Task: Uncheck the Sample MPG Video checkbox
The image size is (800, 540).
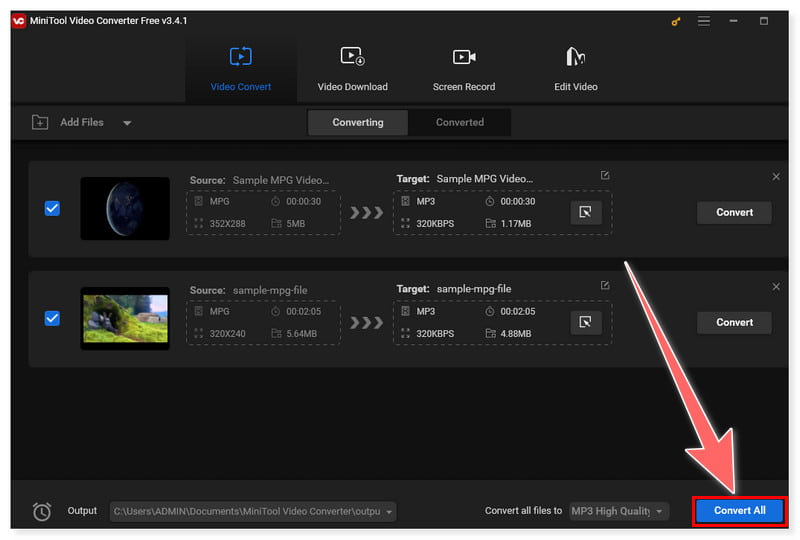Action: pyautogui.click(x=53, y=208)
